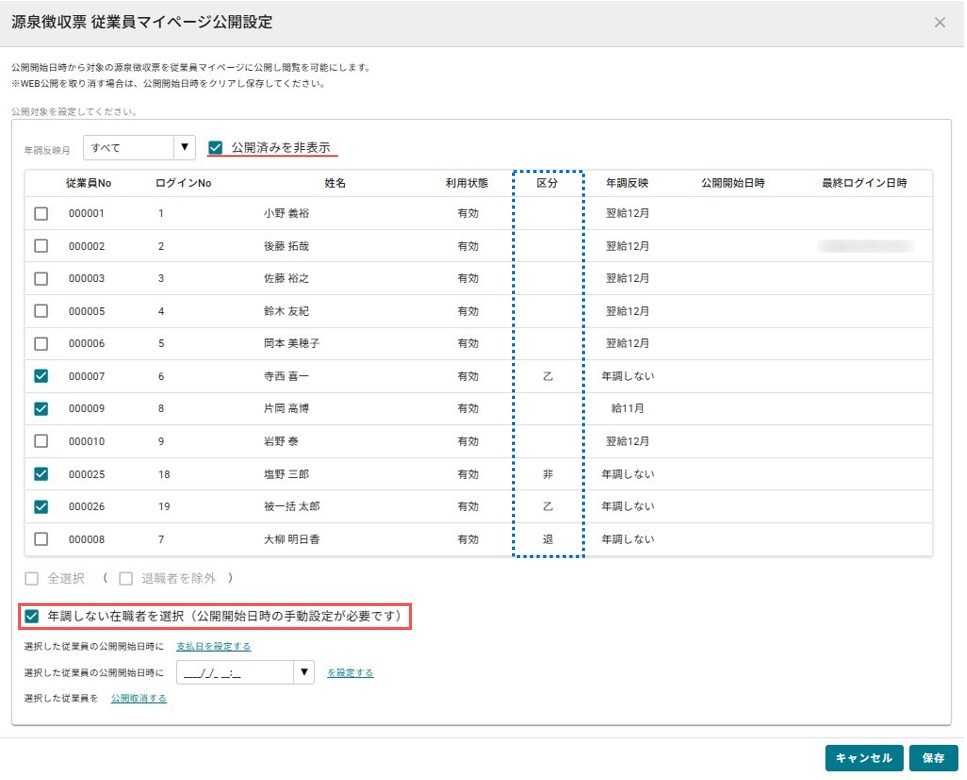Click 給11月 in the 片岡 row
Viewport: 967px width, 780px height.
click(x=627, y=408)
